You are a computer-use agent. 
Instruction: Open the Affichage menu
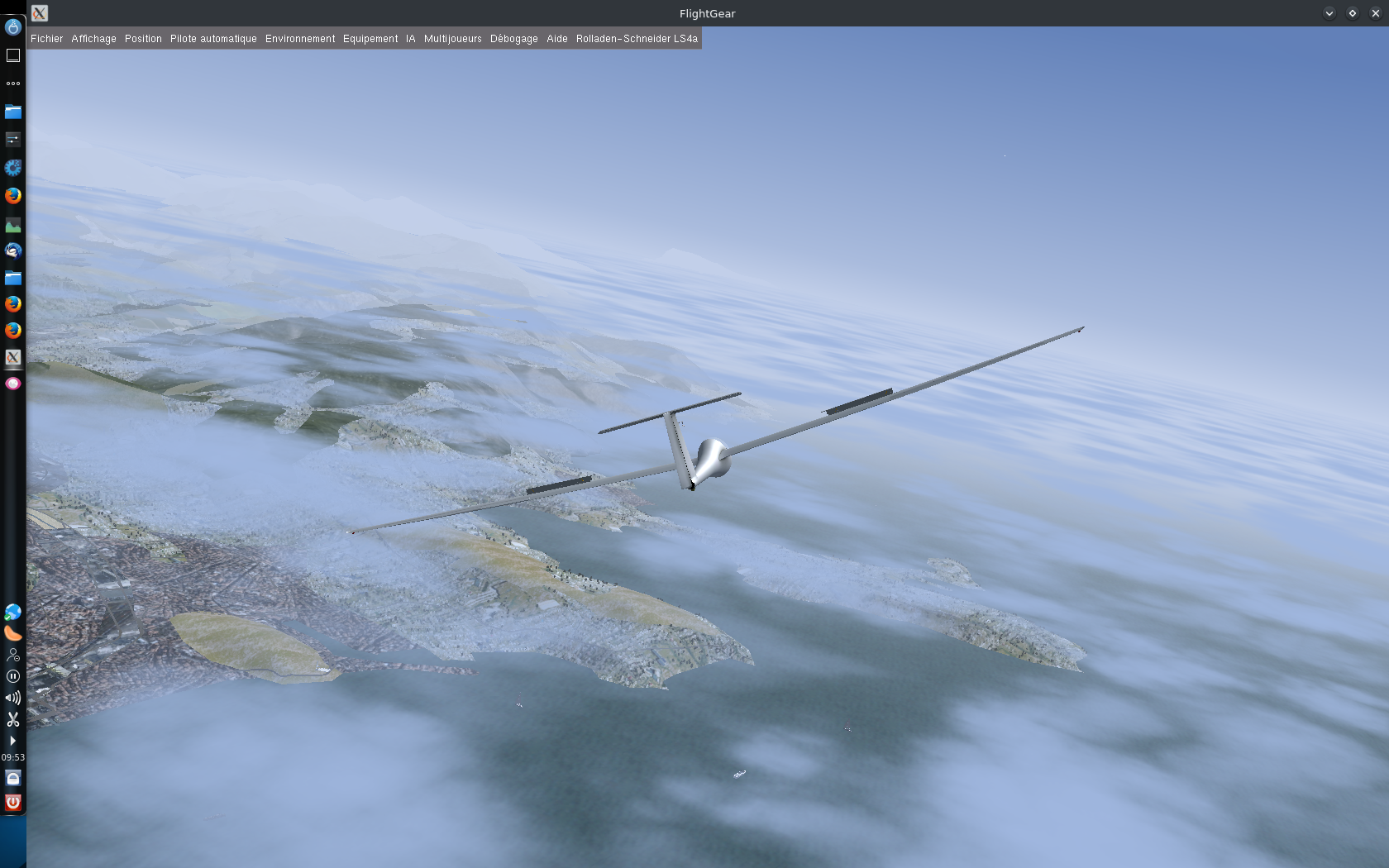(93, 39)
